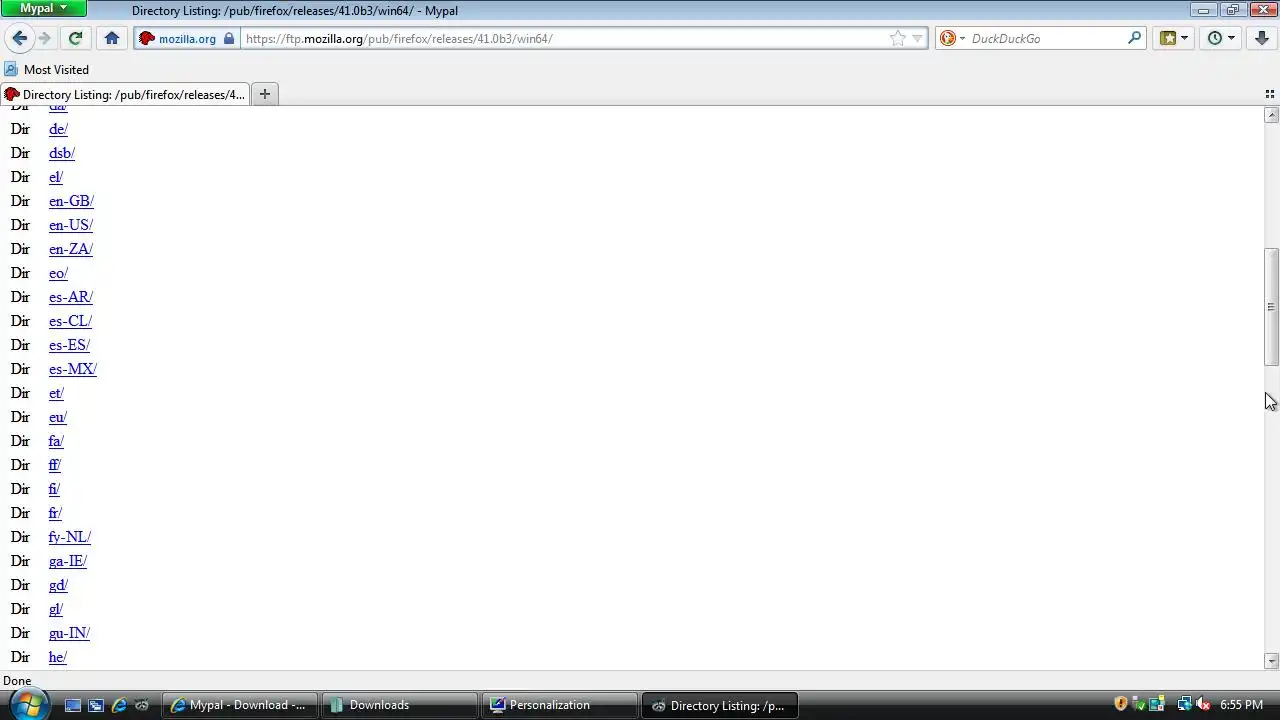Open the gu-IN/ directory link
The height and width of the screenshot is (720, 1280).
tap(69, 633)
